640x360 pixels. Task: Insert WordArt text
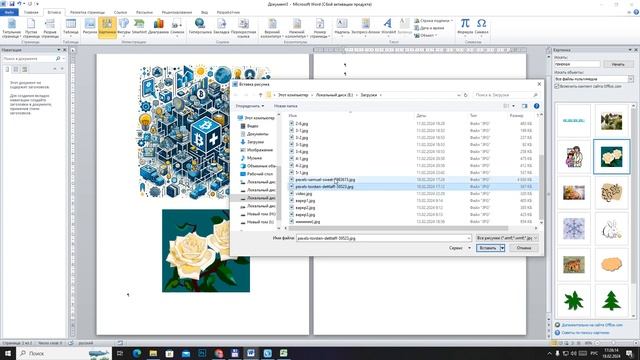point(388,27)
